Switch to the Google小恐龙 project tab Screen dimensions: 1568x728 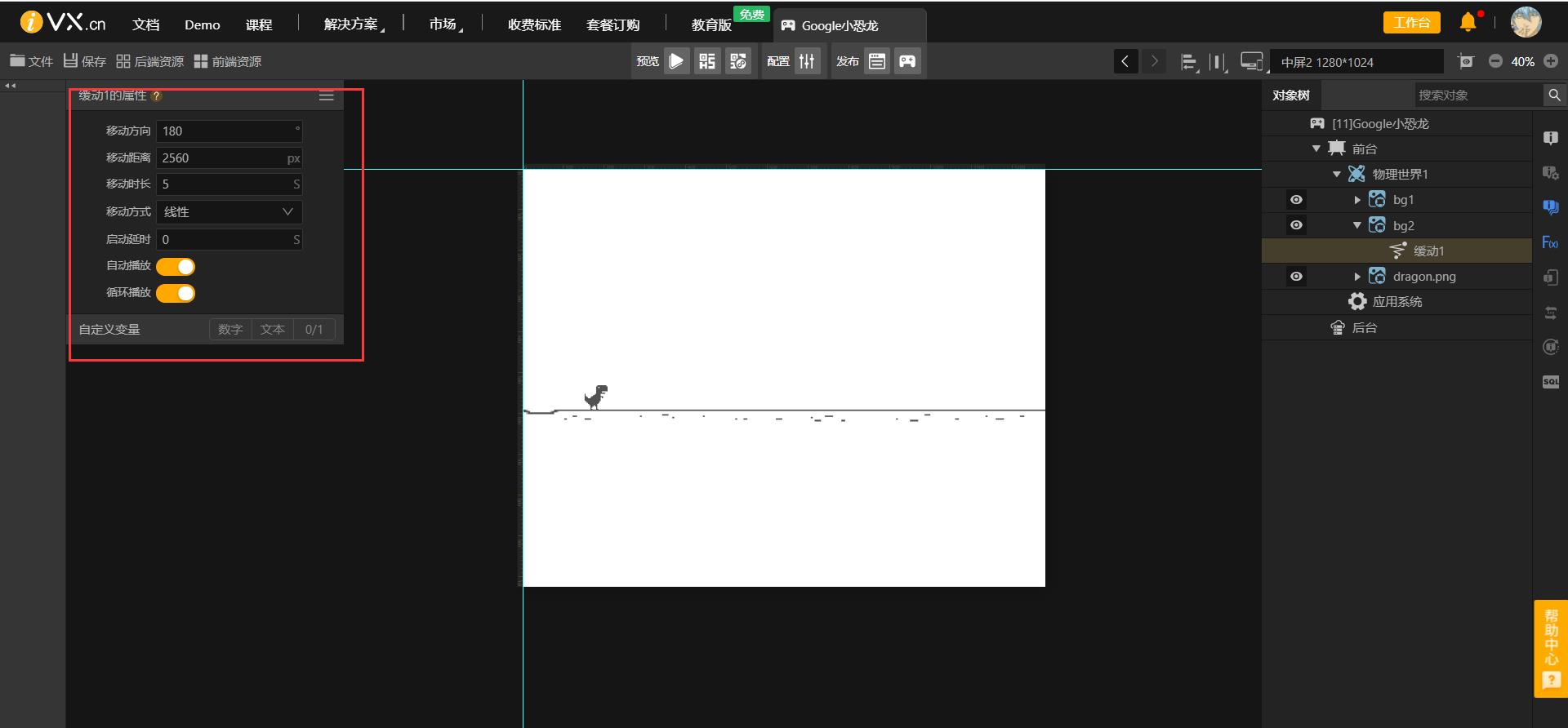click(849, 25)
